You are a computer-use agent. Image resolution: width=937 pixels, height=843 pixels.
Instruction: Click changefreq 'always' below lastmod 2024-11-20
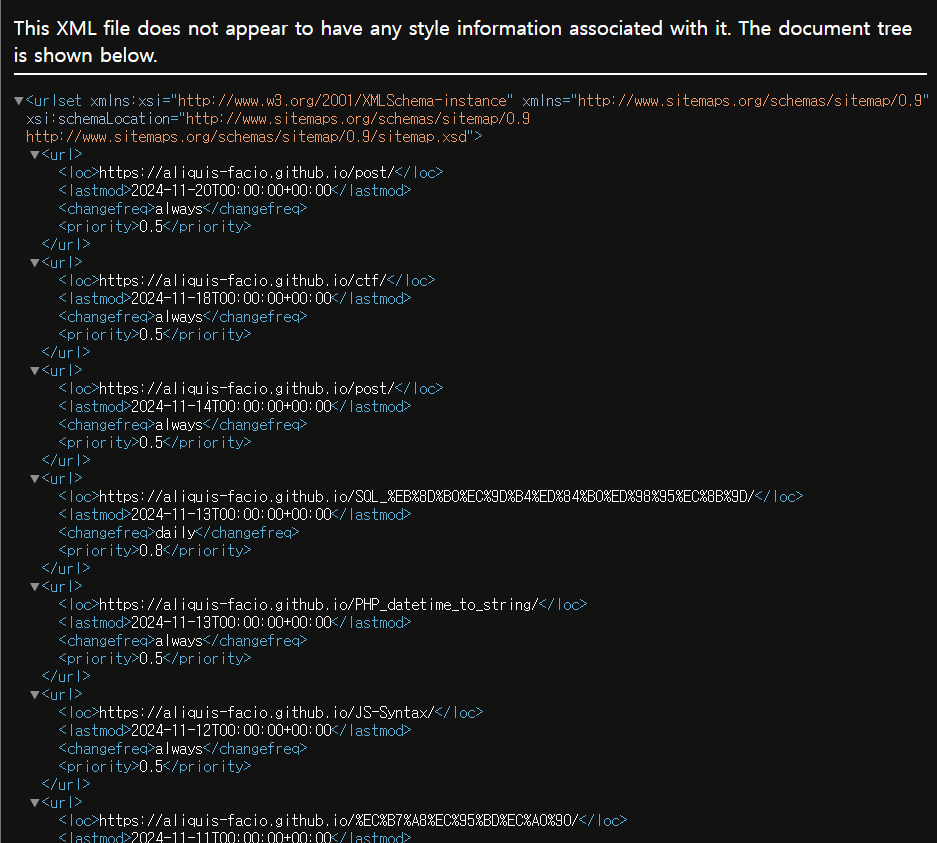(183, 209)
